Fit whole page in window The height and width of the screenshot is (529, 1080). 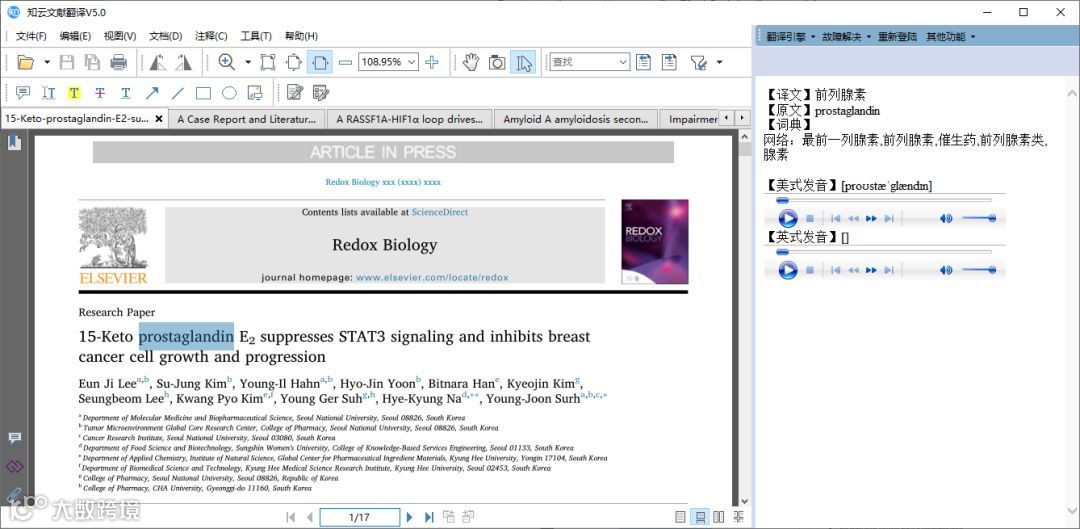294,62
